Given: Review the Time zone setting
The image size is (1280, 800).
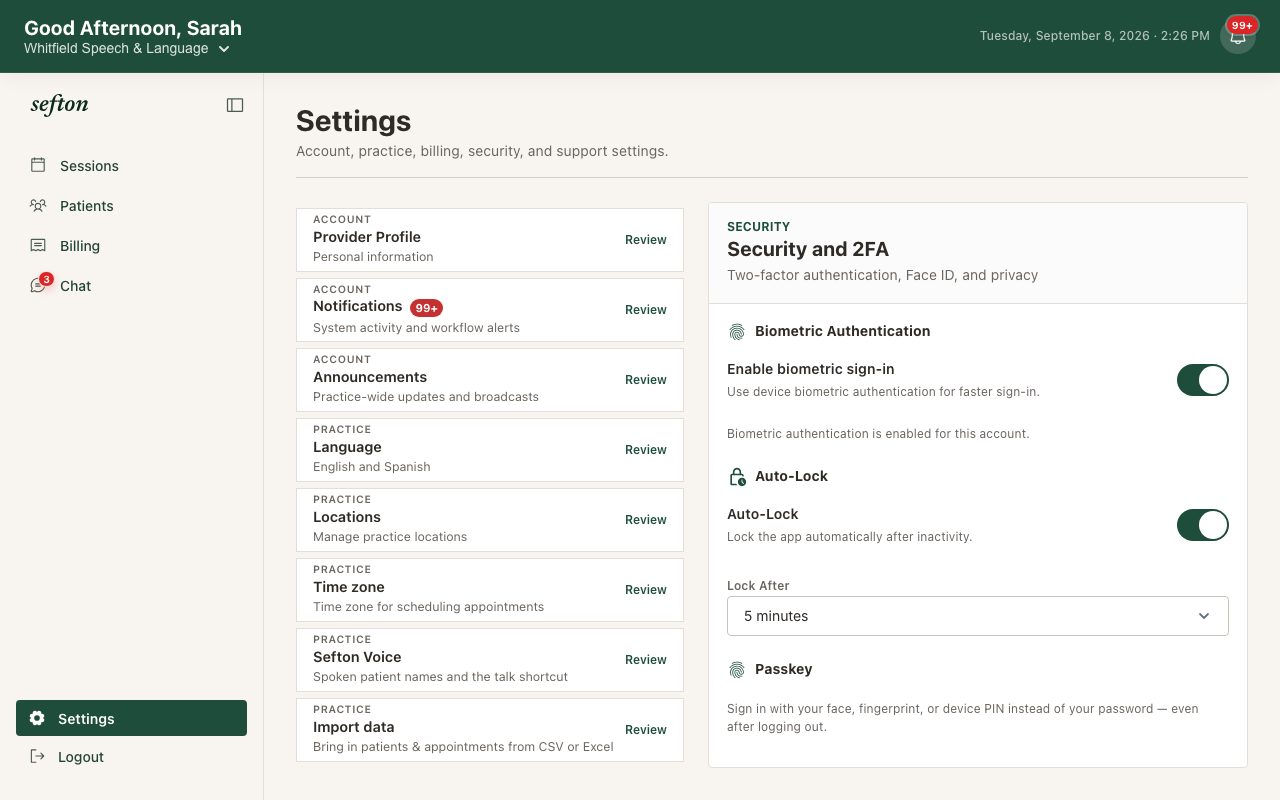Looking at the screenshot, I should click(x=645, y=590).
